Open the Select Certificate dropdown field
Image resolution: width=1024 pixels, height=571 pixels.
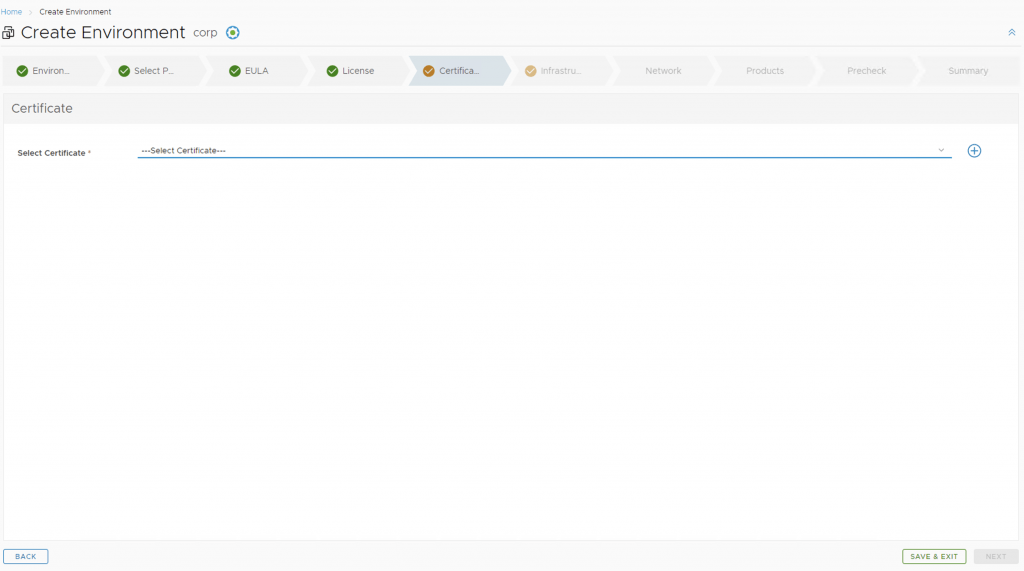(x=540, y=151)
